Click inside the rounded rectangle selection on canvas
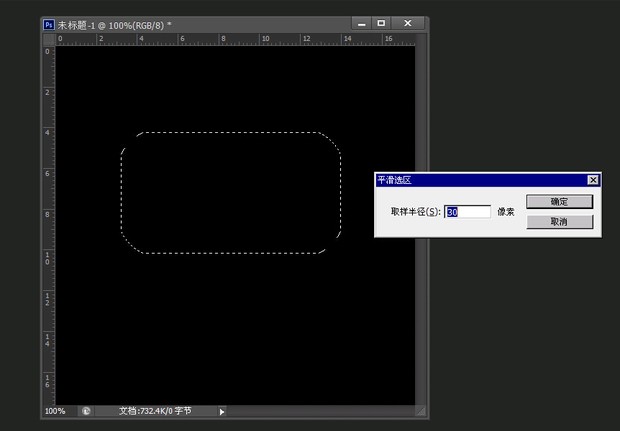Image resolution: width=620 pixels, height=431 pixels. coord(230,192)
